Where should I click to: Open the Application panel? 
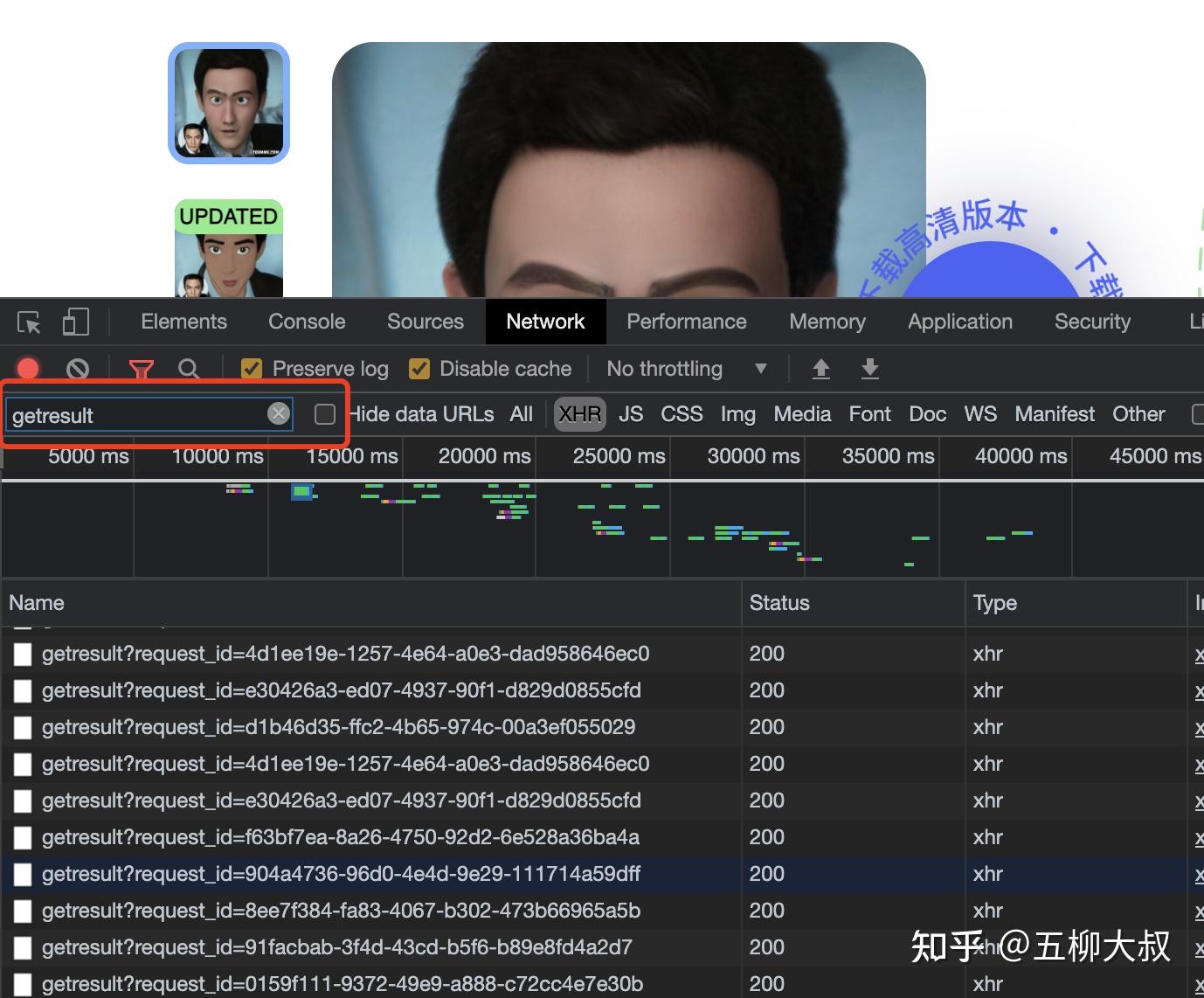959,321
